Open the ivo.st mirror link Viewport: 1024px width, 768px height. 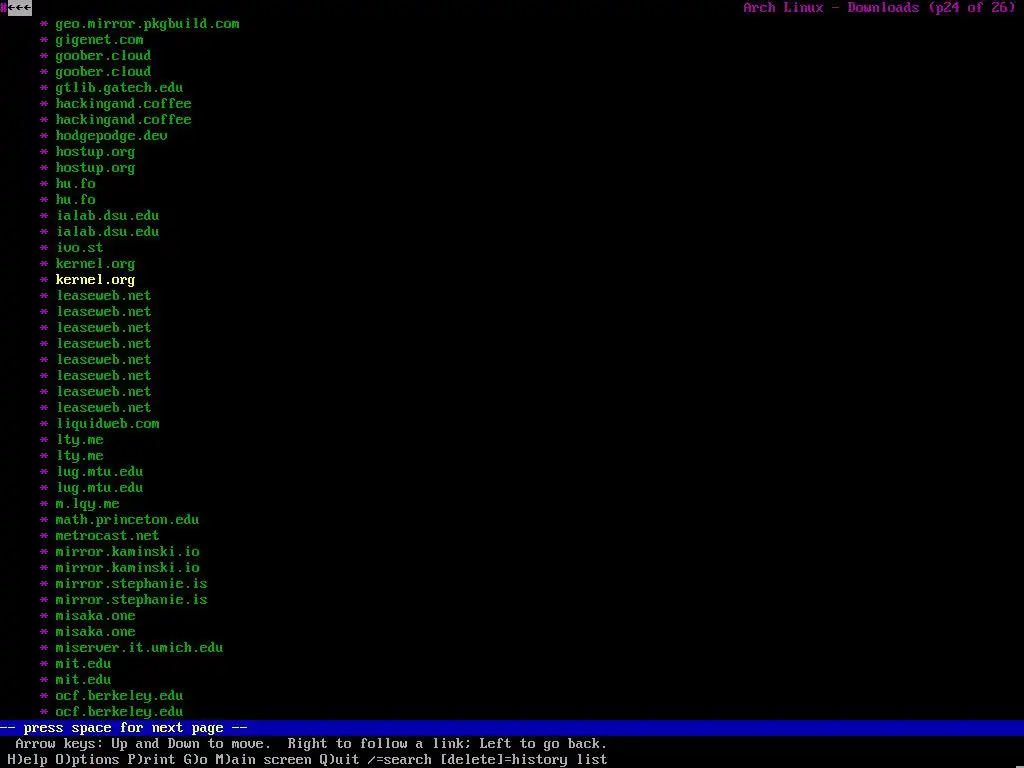[x=79, y=248]
